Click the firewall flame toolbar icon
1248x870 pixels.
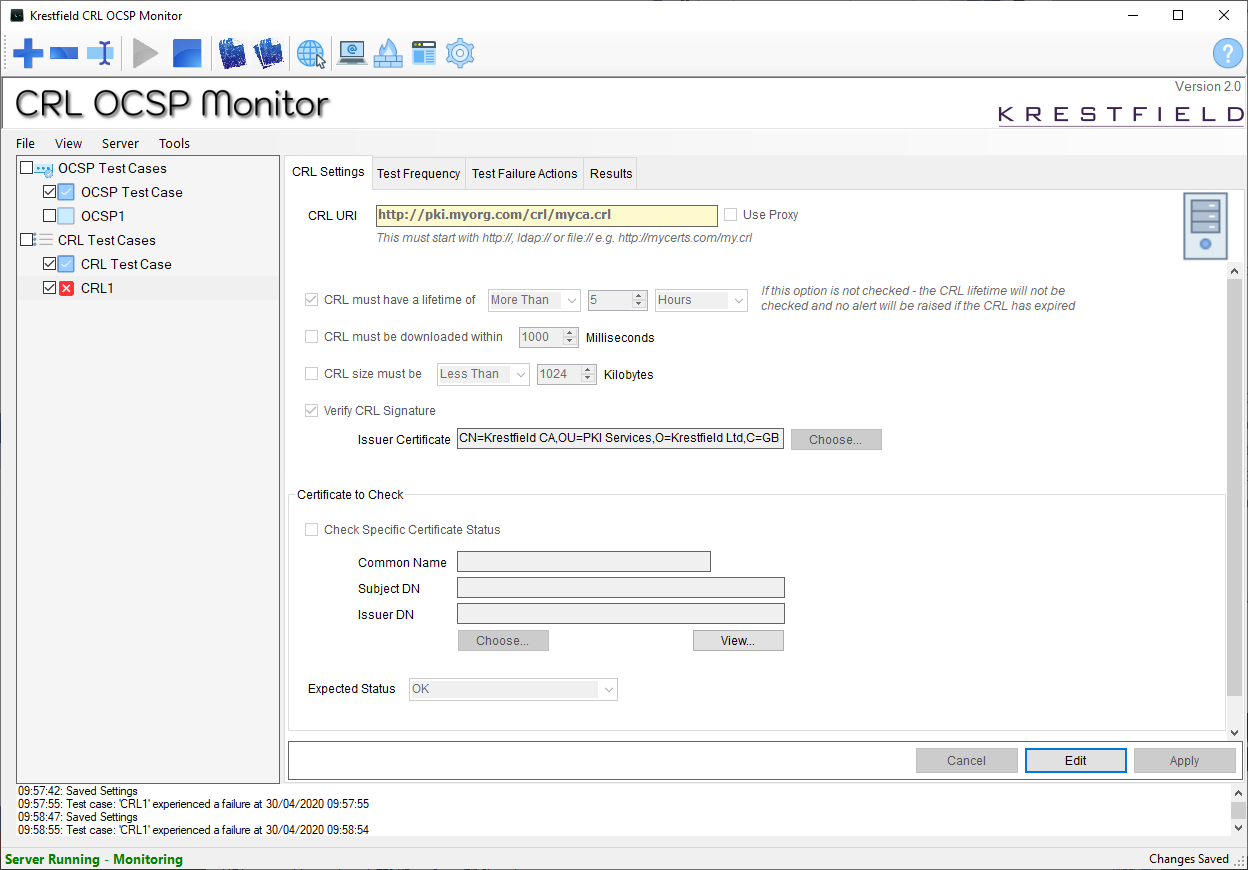387,53
